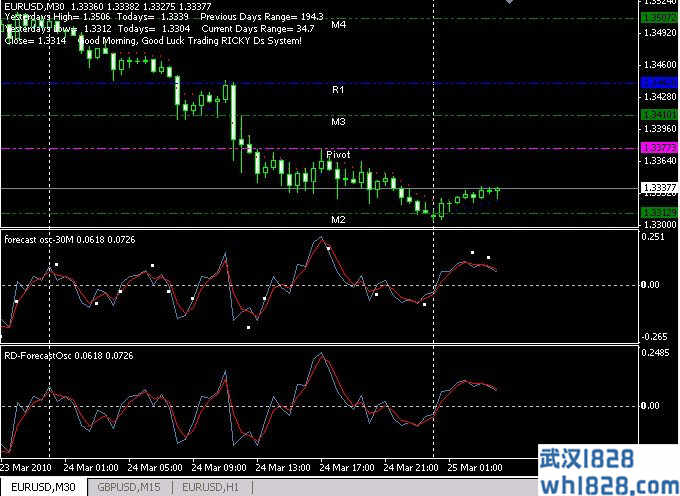
Task: Click the green 1.3507 price tag
Action: pyautogui.click(x=656, y=18)
